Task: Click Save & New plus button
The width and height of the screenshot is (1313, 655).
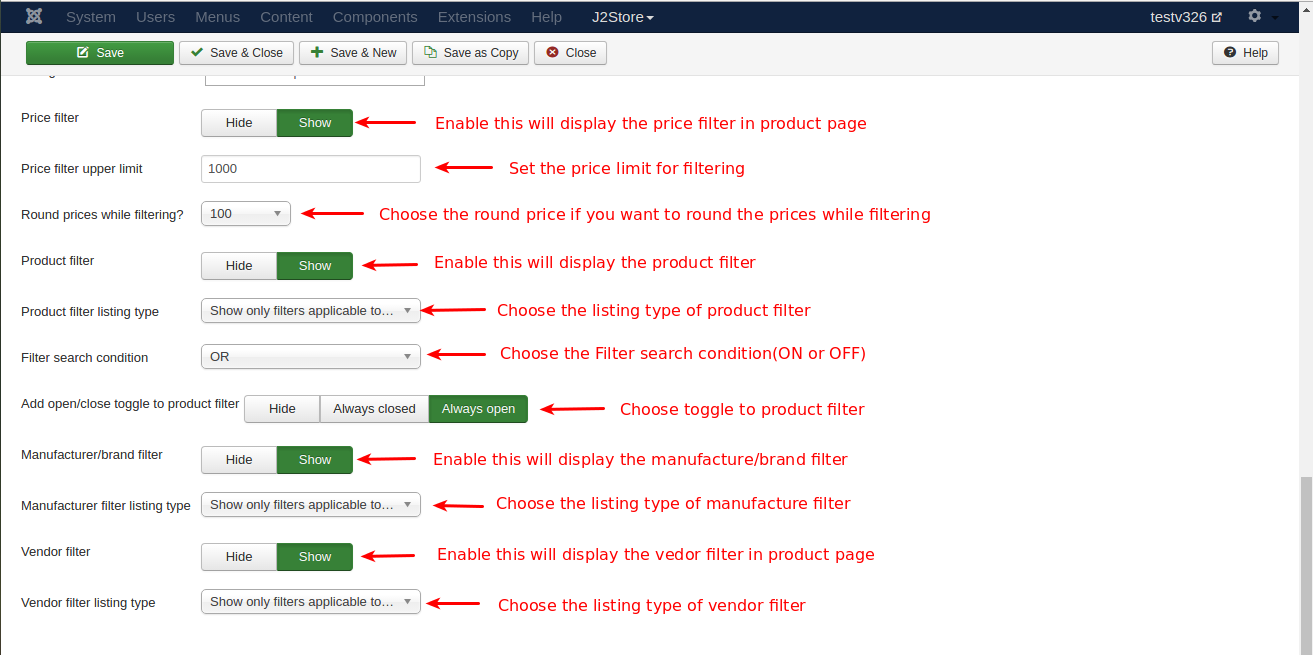Action: point(353,53)
